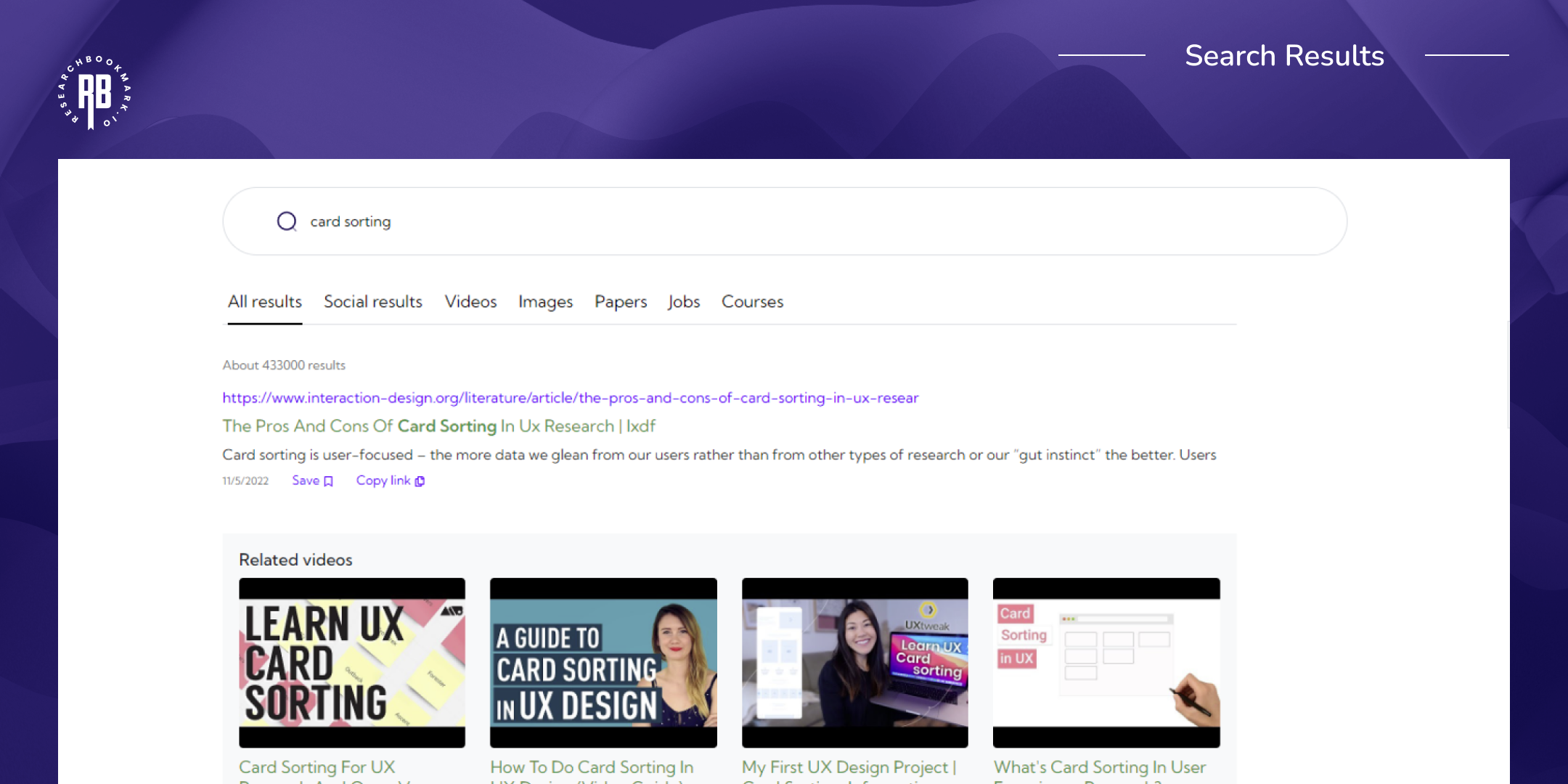Click the search magnifier icon

point(287,221)
